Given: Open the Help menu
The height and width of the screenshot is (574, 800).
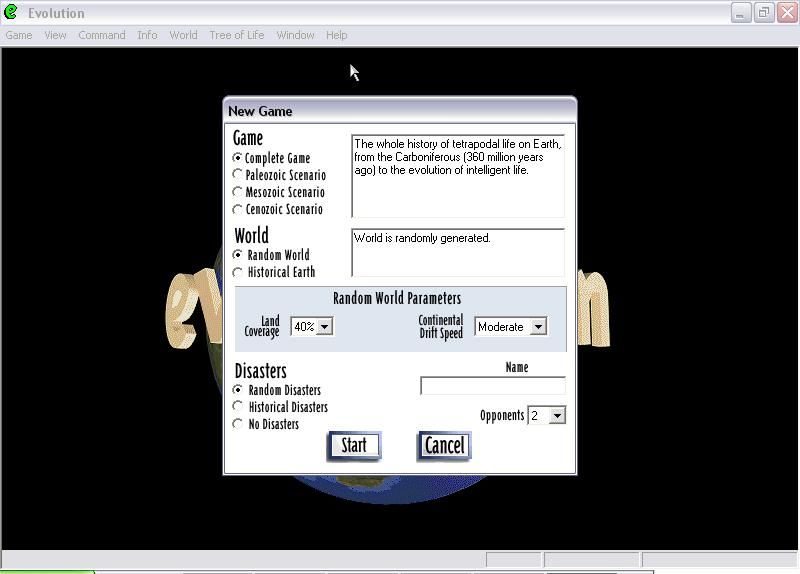Looking at the screenshot, I should click(336, 35).
